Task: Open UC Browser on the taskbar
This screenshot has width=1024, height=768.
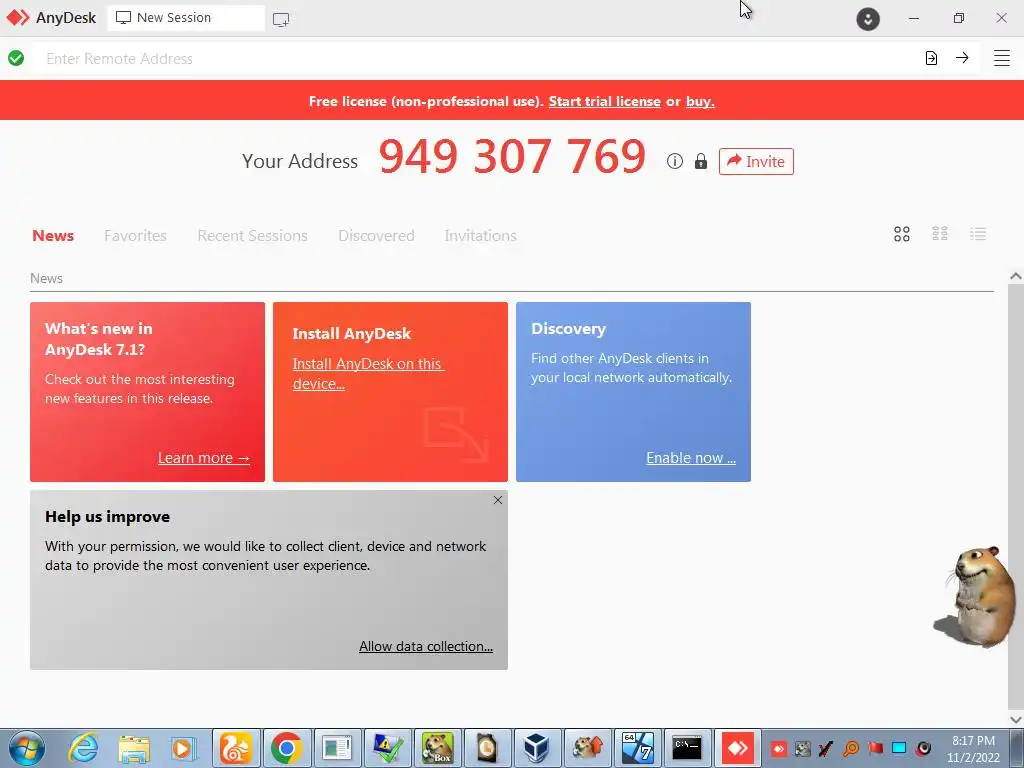Action: click(x=236, y=748)
